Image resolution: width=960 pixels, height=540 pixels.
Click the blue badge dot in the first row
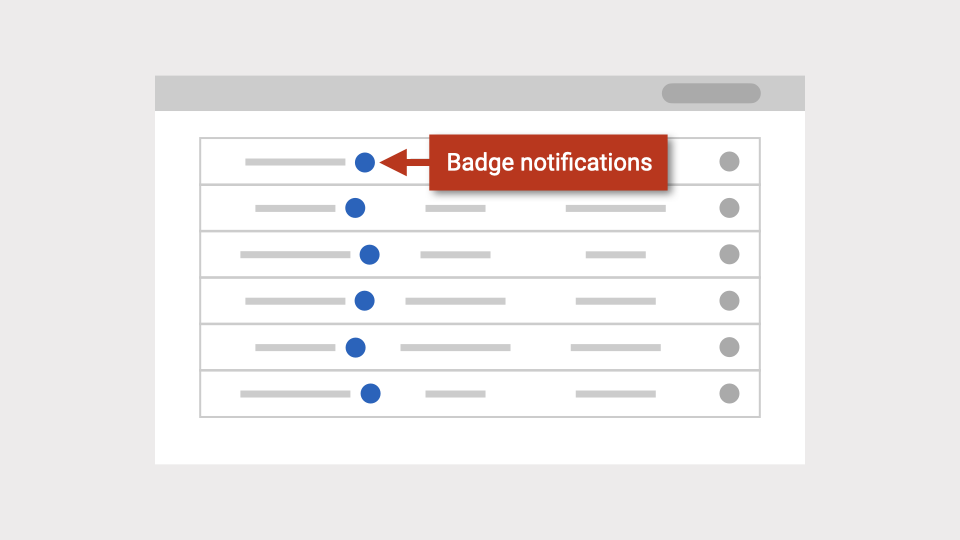point(365,162)
